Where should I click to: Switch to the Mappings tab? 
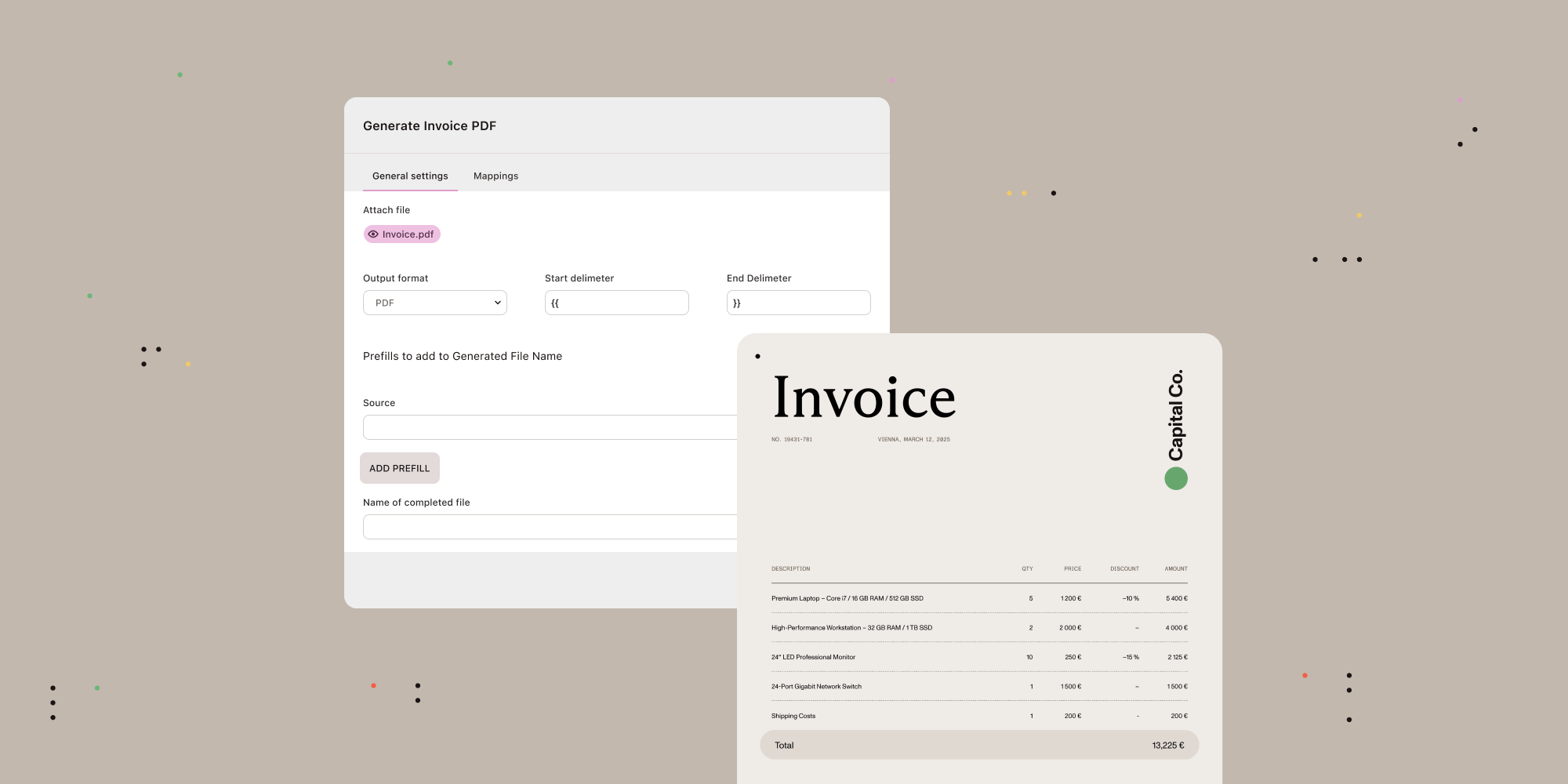click(495, 176)
